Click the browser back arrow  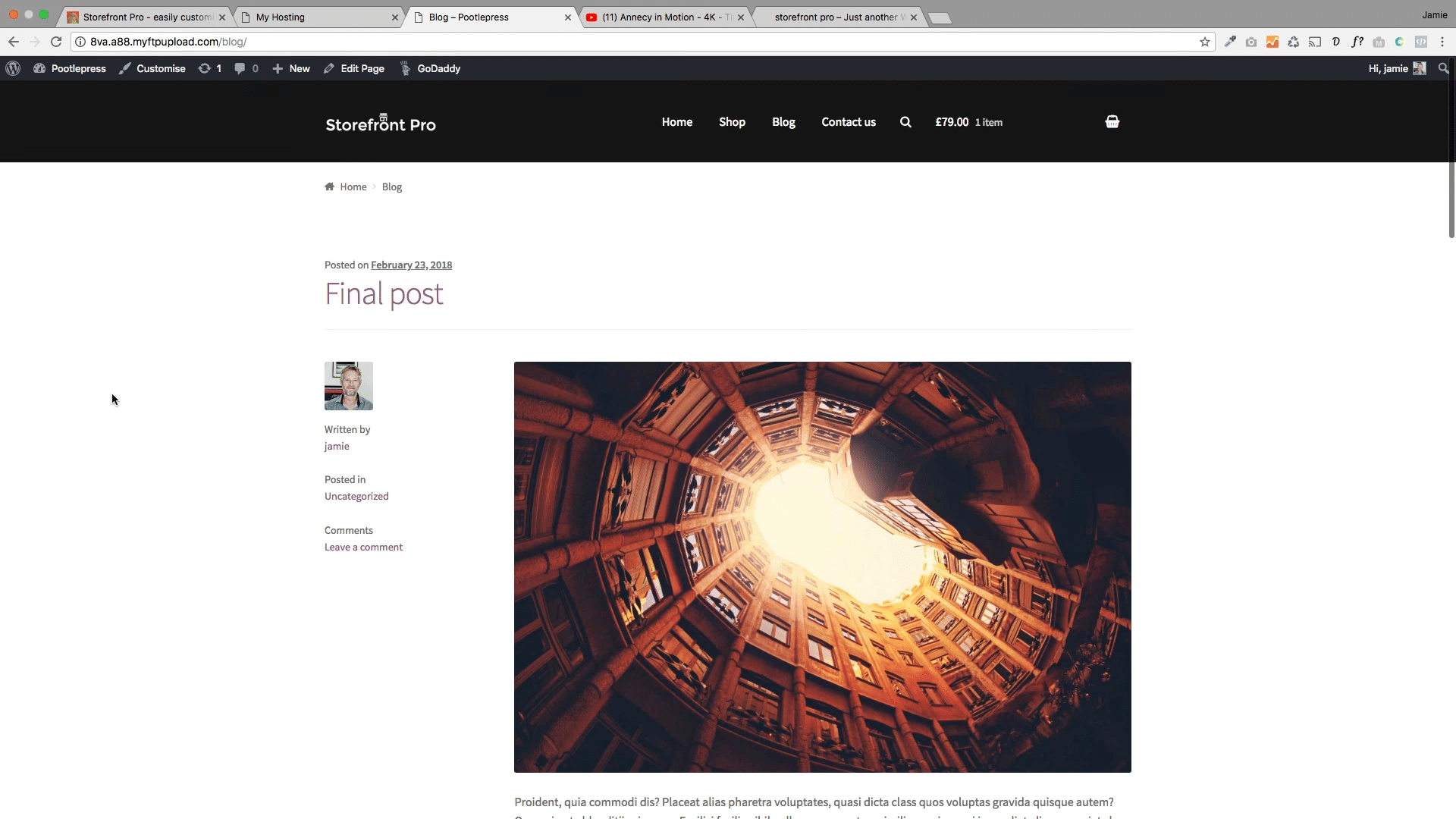pyautogui.click(x=14, y=42)
